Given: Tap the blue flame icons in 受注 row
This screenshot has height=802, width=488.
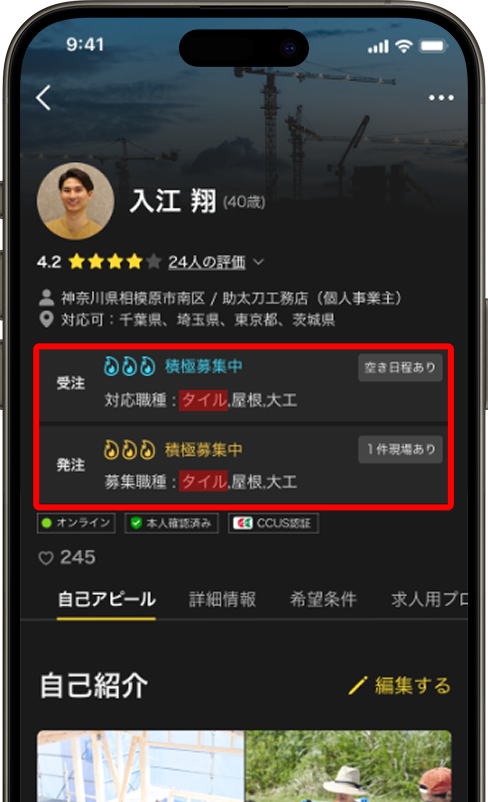Looking at the screenshot, I should point(129,366).
